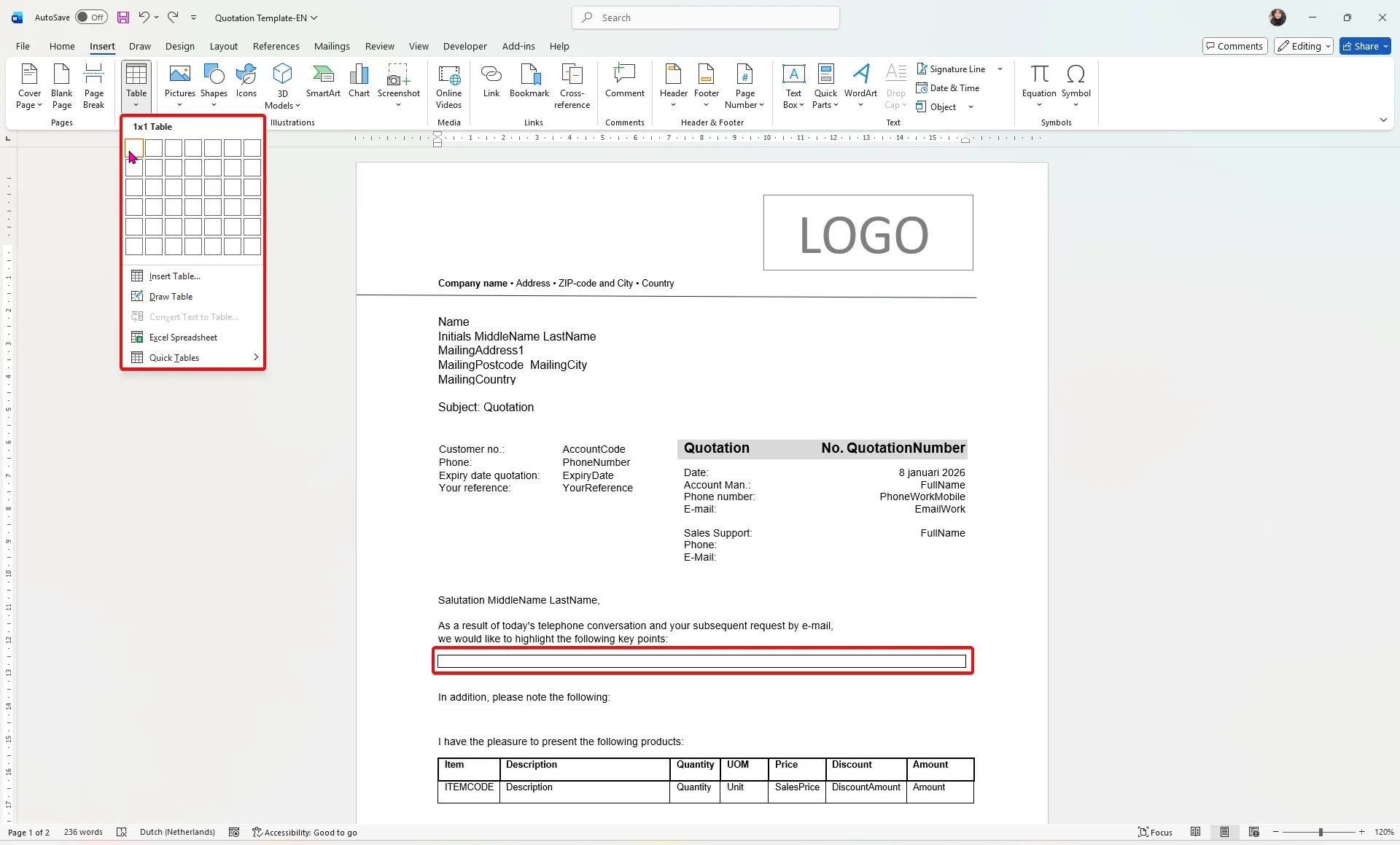Click in the Search box
1400x845 pixels.
pos(705,17)
